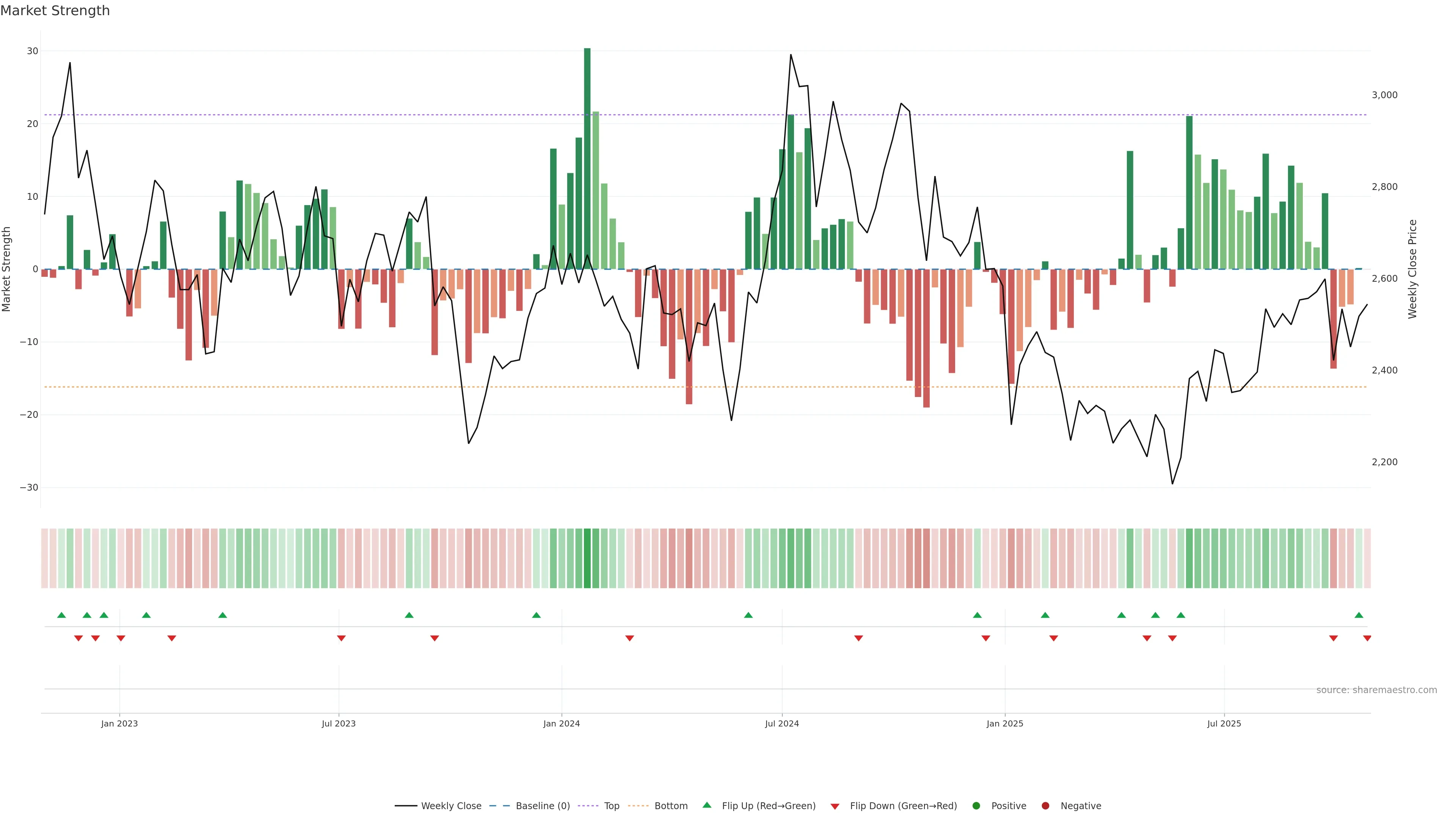Screen dimensions: 1456x819
Task: Toggle the Baseline (0) legend label
Action: coord(543,805)
